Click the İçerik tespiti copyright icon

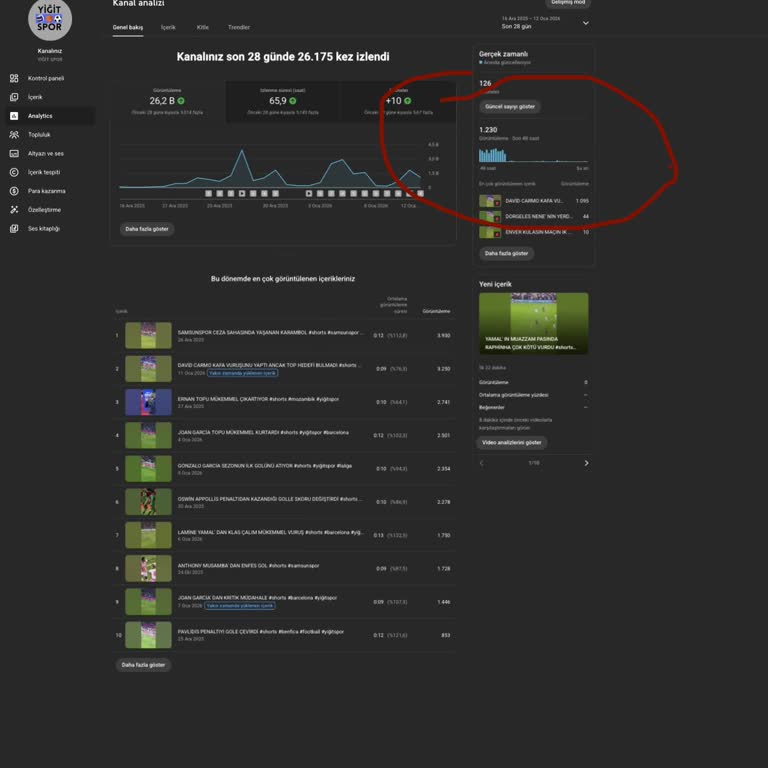tap(14, 172)
